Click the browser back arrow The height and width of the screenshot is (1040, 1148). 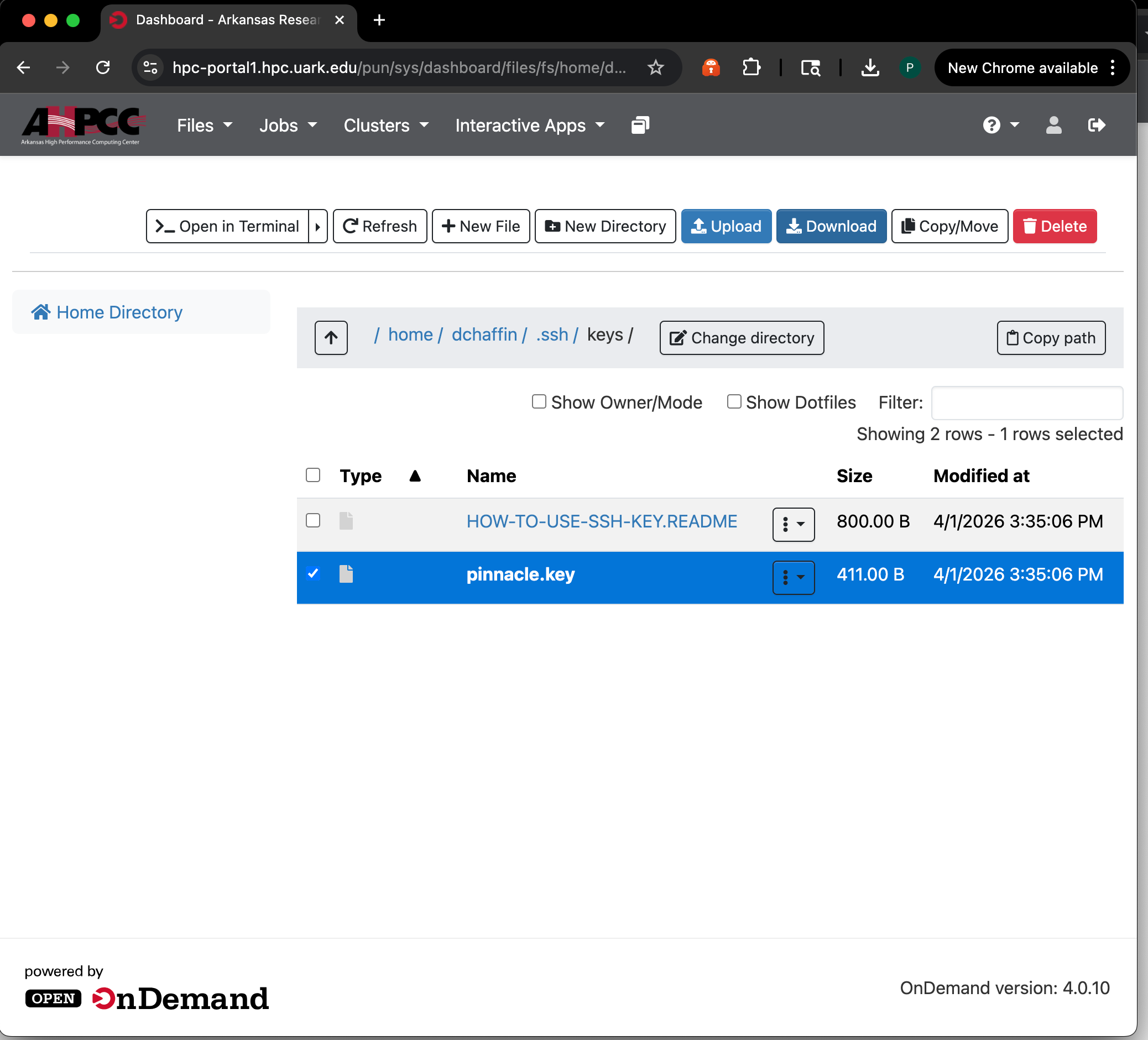tap(24, 68)
